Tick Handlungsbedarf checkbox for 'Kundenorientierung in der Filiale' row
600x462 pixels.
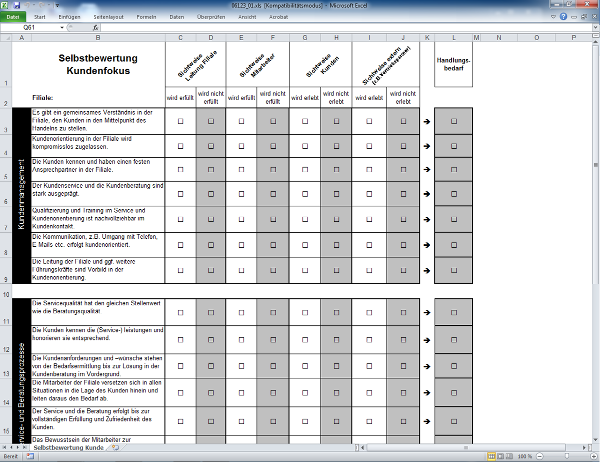[x=454, y=145]
